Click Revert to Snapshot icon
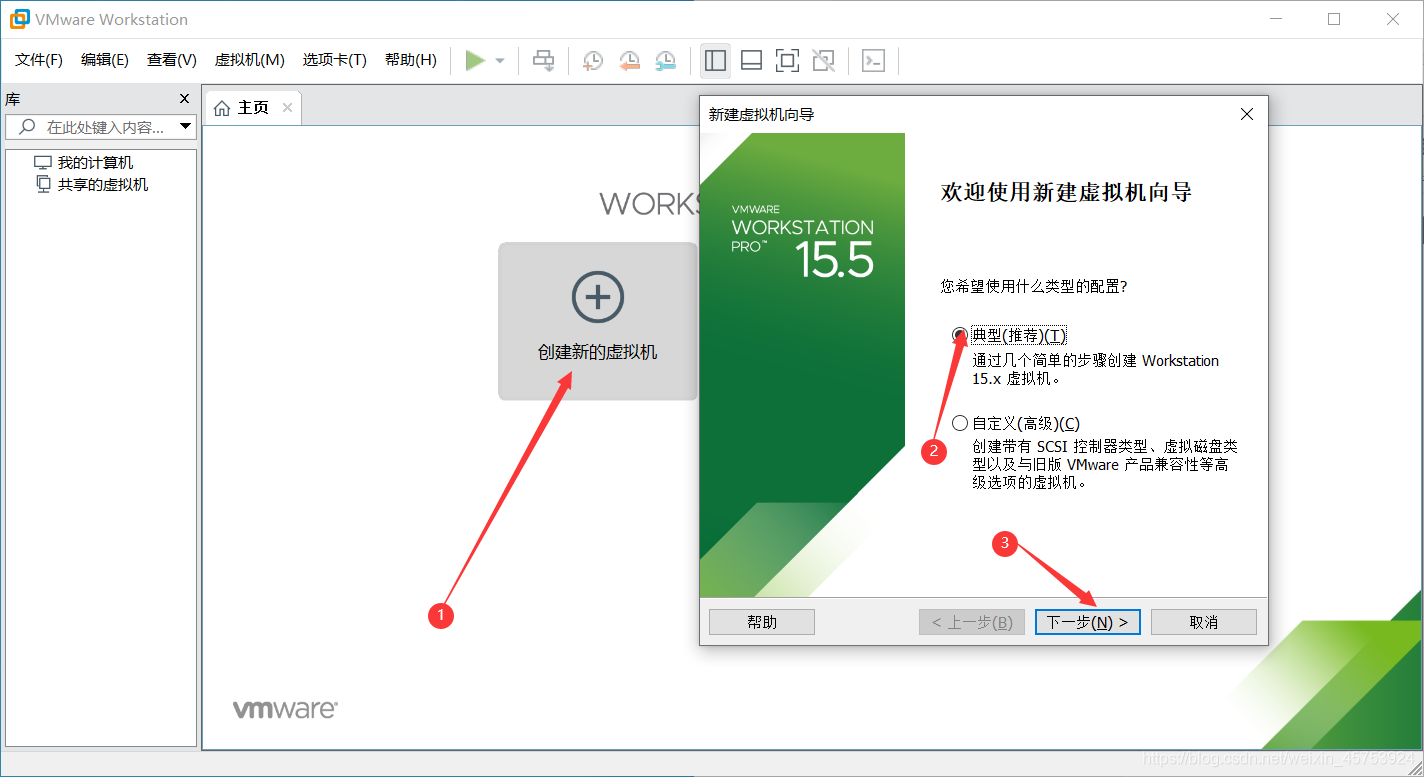Viewport: 1424px width, 777px height. coord(629,61)
